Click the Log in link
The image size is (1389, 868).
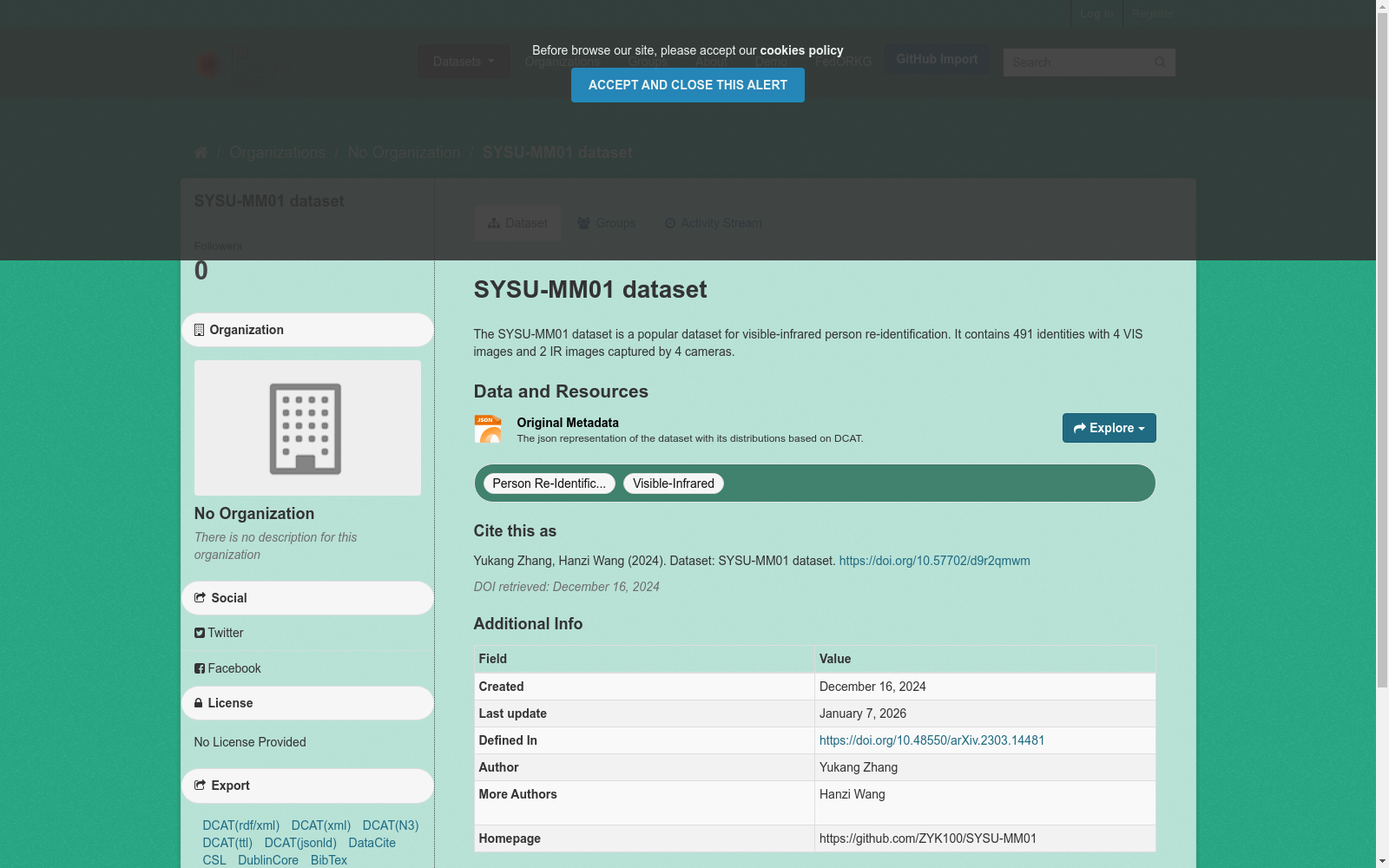point(1096,14)
